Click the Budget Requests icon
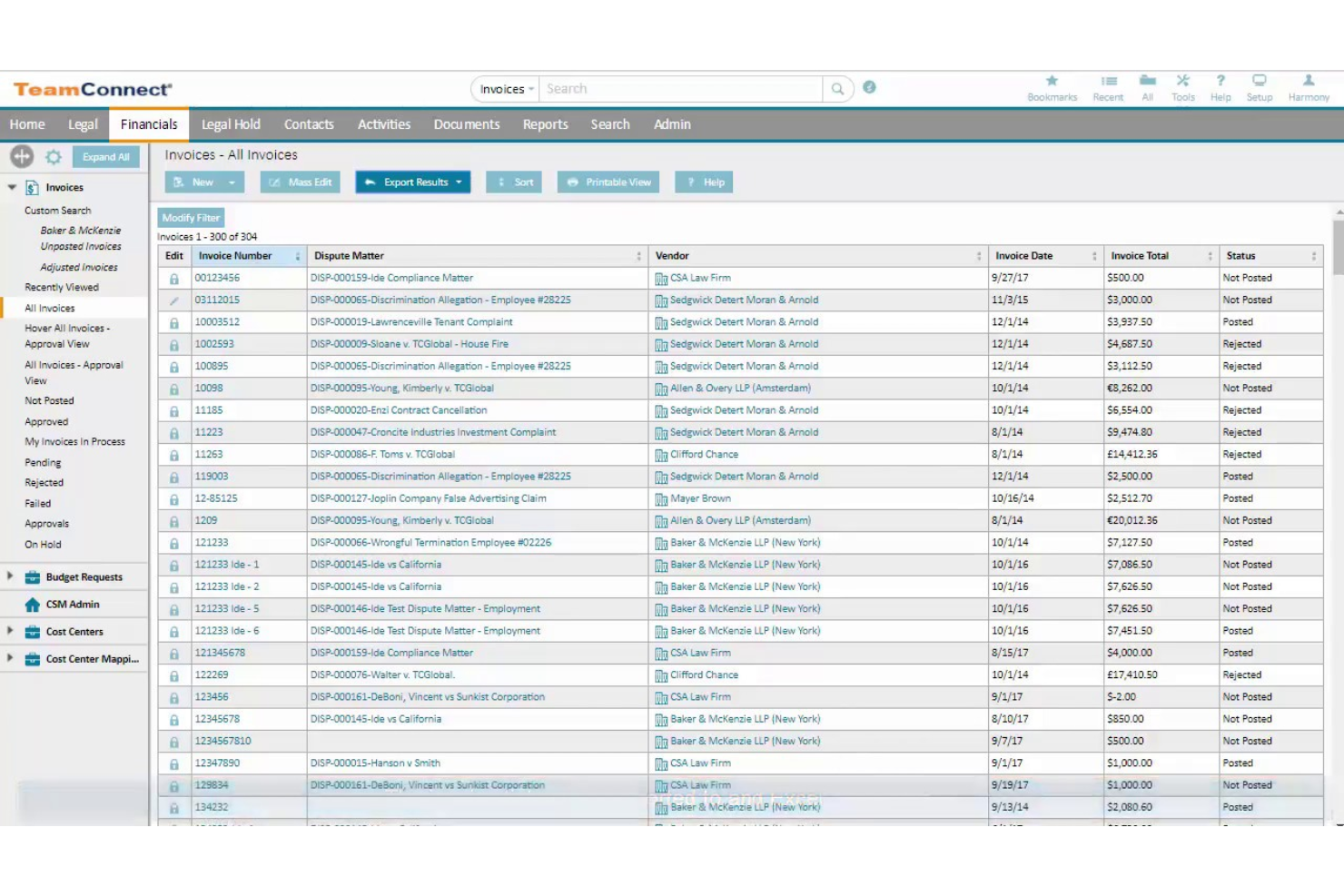 pyautogui.click(x=32, y=577)
